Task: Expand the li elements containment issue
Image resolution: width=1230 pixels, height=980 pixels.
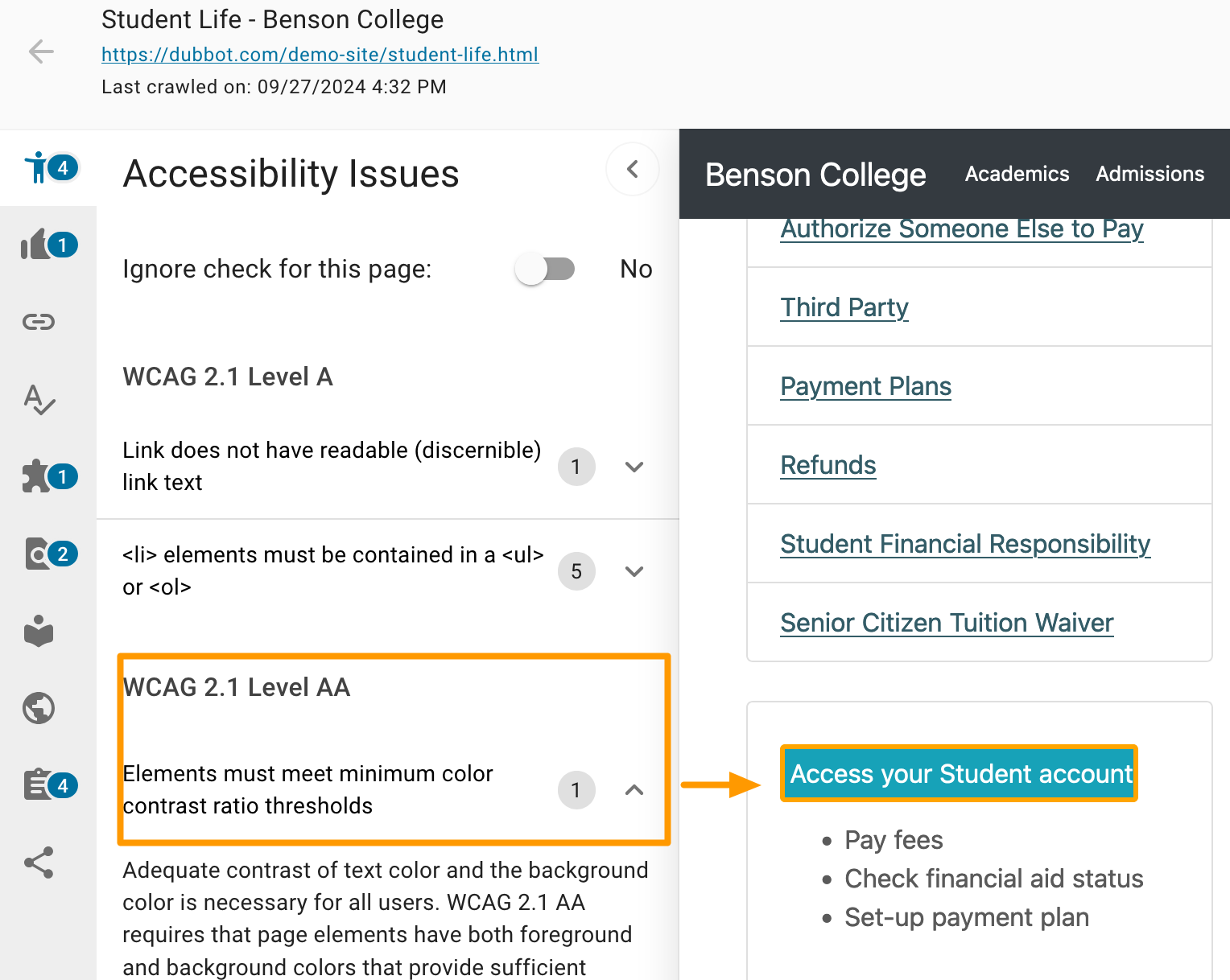Action: click(x=634, y=571)
